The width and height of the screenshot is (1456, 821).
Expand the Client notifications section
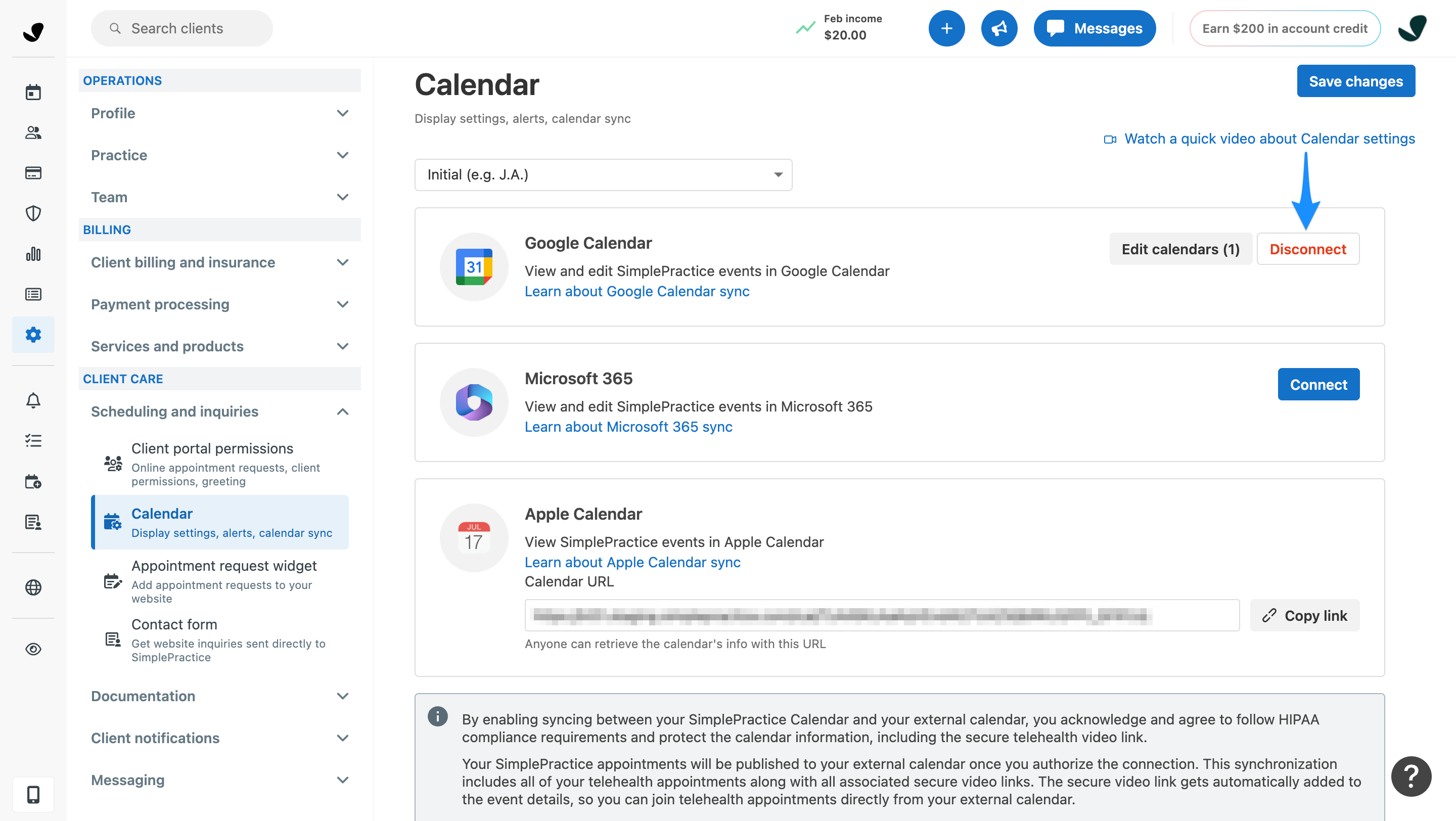click(219, 738)
